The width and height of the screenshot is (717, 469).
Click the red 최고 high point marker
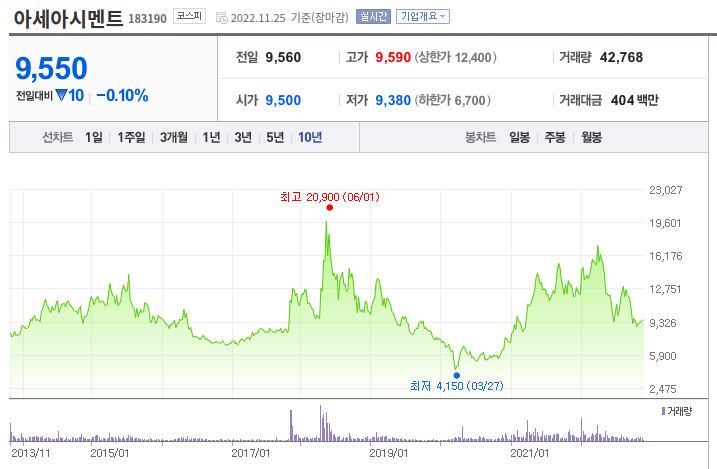coord(330,208)
